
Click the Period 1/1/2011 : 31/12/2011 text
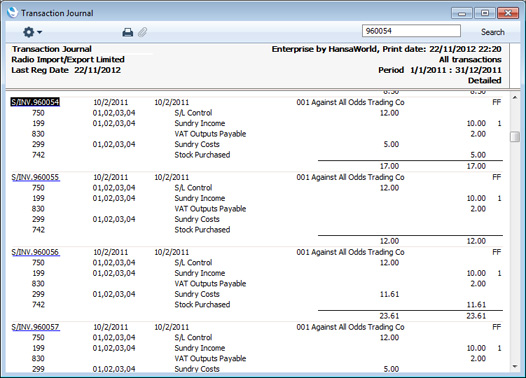pyautogui.click(x=440, y=70)
